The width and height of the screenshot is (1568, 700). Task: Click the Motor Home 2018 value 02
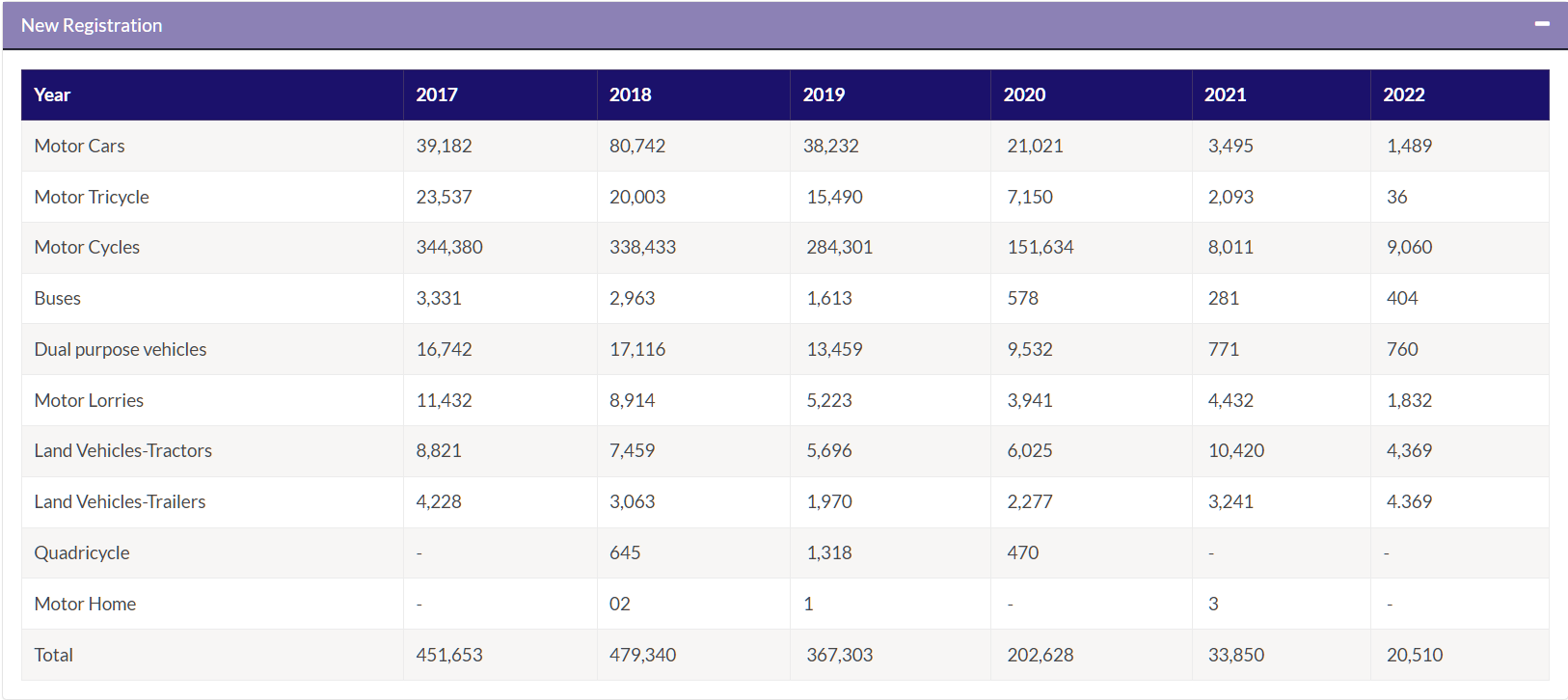(x=620, y=604)
